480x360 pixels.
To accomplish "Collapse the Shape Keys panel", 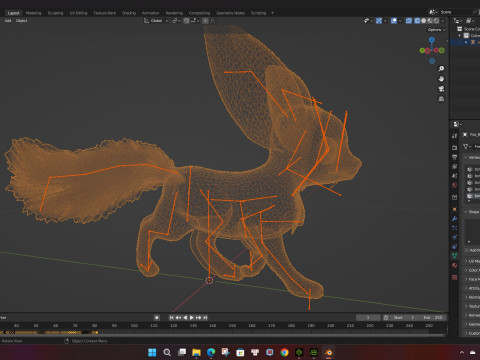I will pos(467,212).
